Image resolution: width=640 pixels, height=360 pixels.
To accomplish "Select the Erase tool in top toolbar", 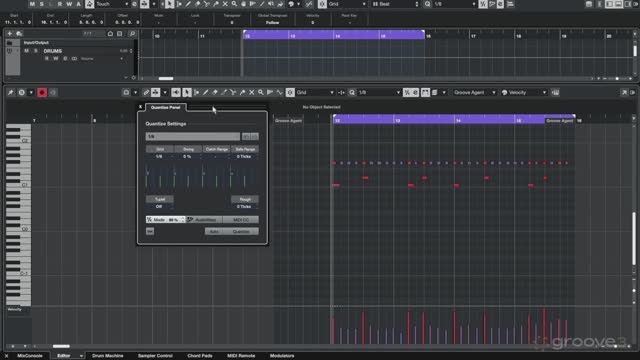I will pos(198,4).
